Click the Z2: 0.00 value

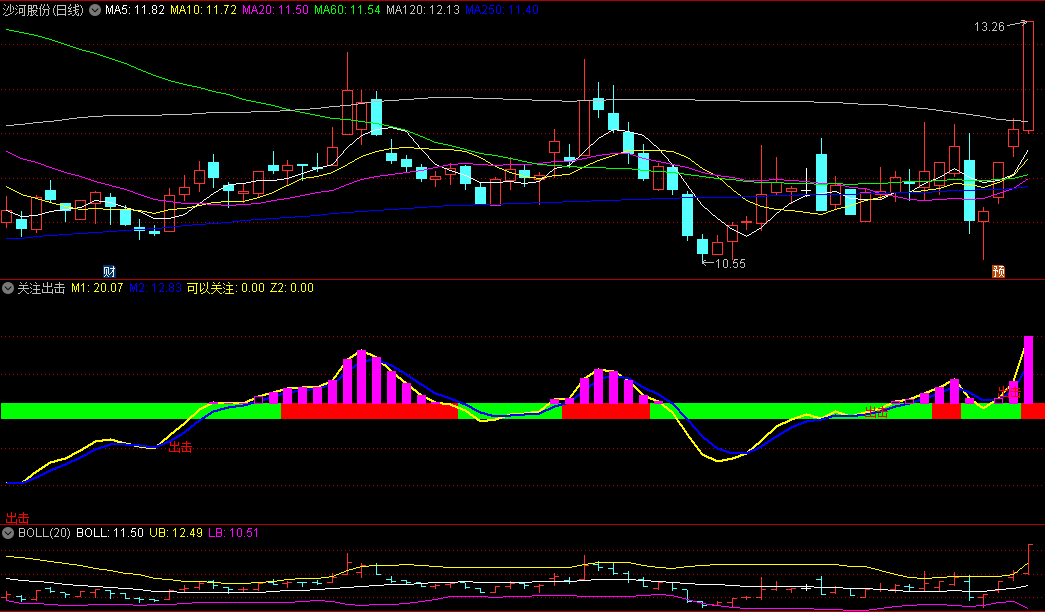click(x=292, y=288)
